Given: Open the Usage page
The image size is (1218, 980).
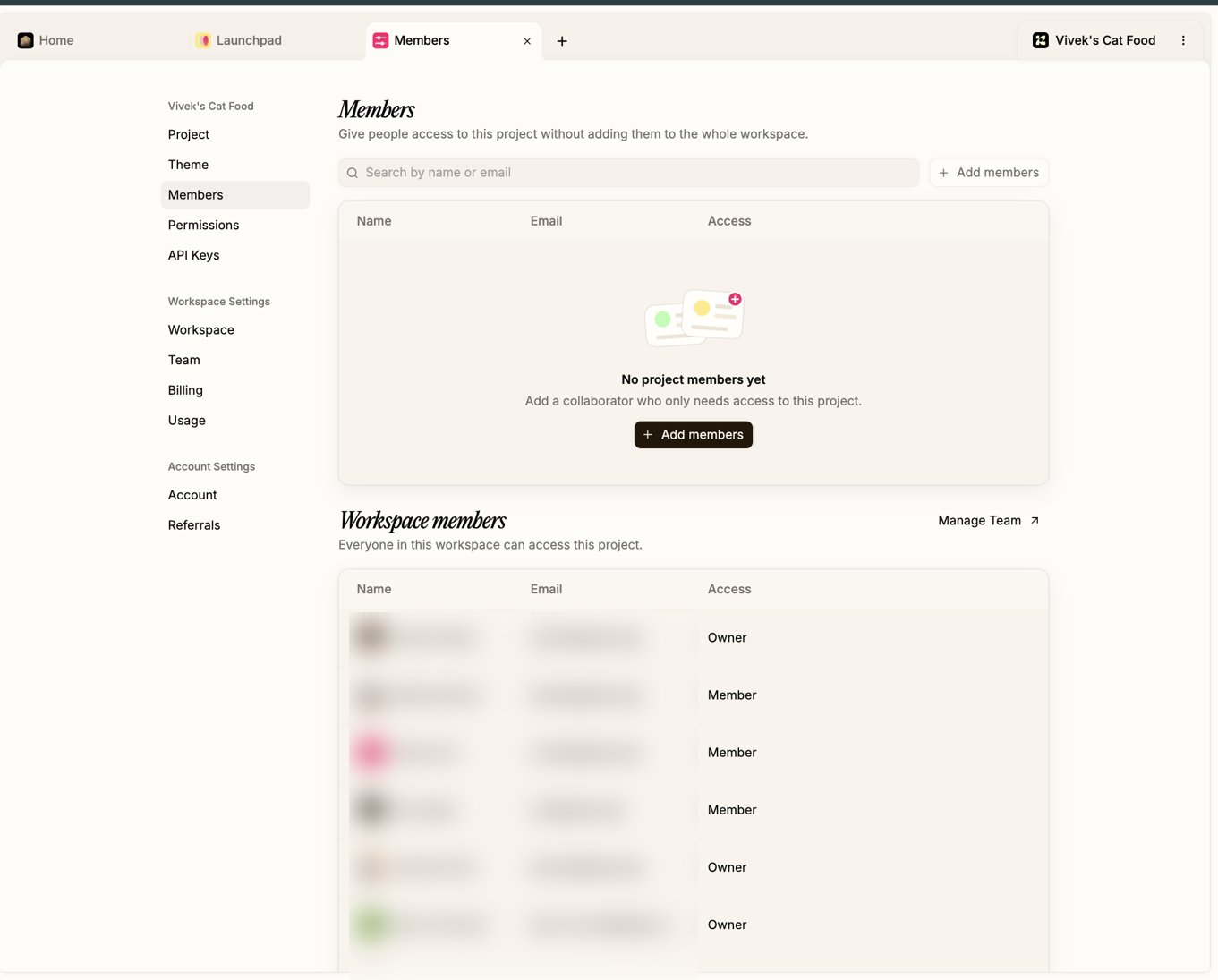Looking at the screenshot, I should click(x=235, y=421).
